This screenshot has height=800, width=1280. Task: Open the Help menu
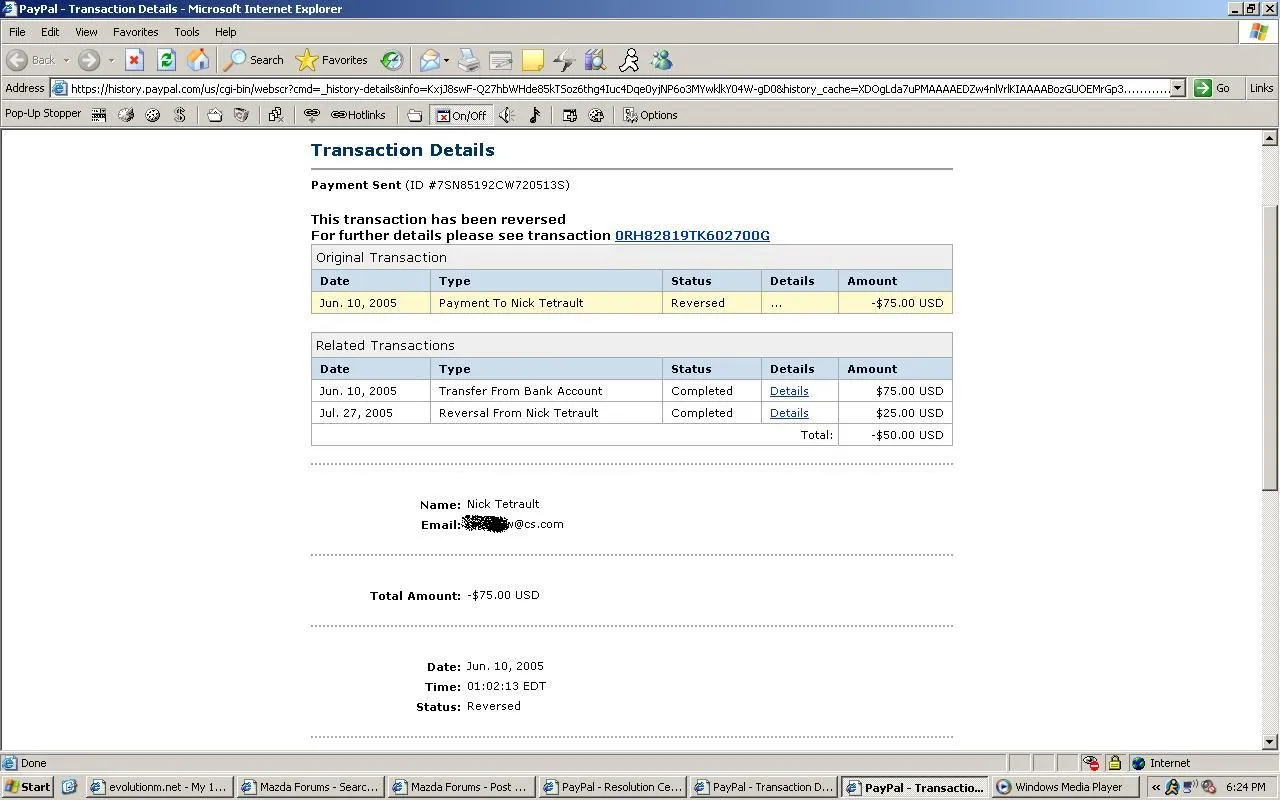click(x=225, y=32)
